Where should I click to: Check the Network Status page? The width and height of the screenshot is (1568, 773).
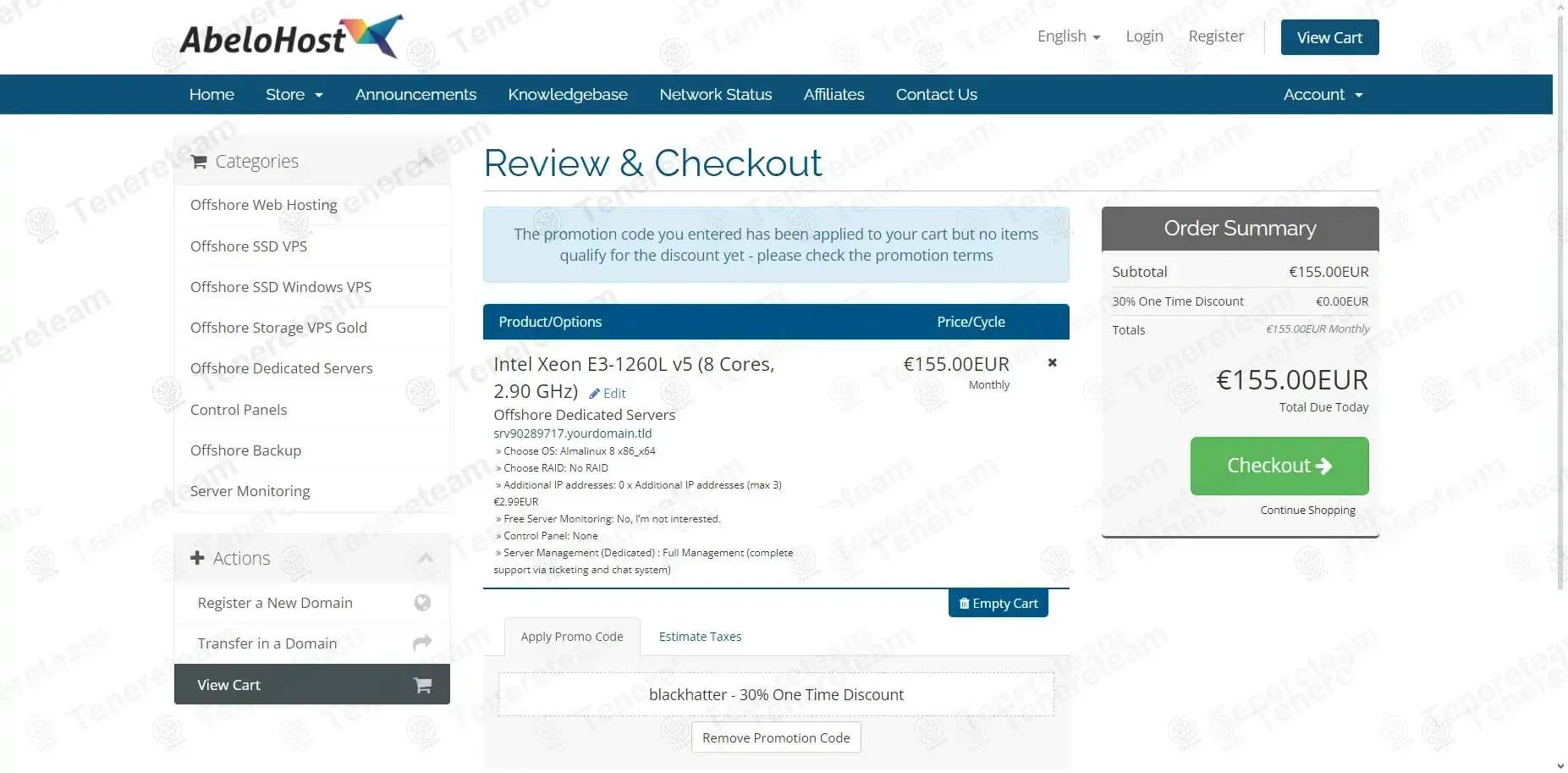click(716, 95)
